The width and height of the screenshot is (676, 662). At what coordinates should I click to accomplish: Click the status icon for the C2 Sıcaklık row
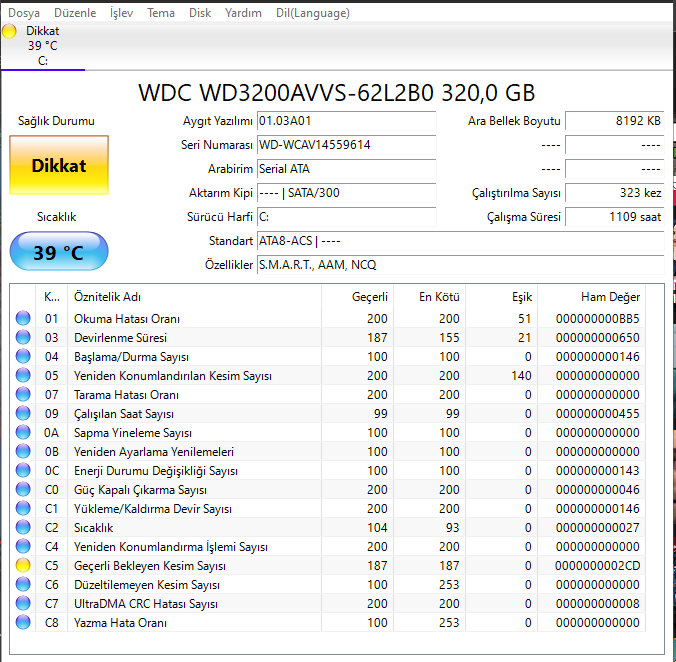coord(23,528)
